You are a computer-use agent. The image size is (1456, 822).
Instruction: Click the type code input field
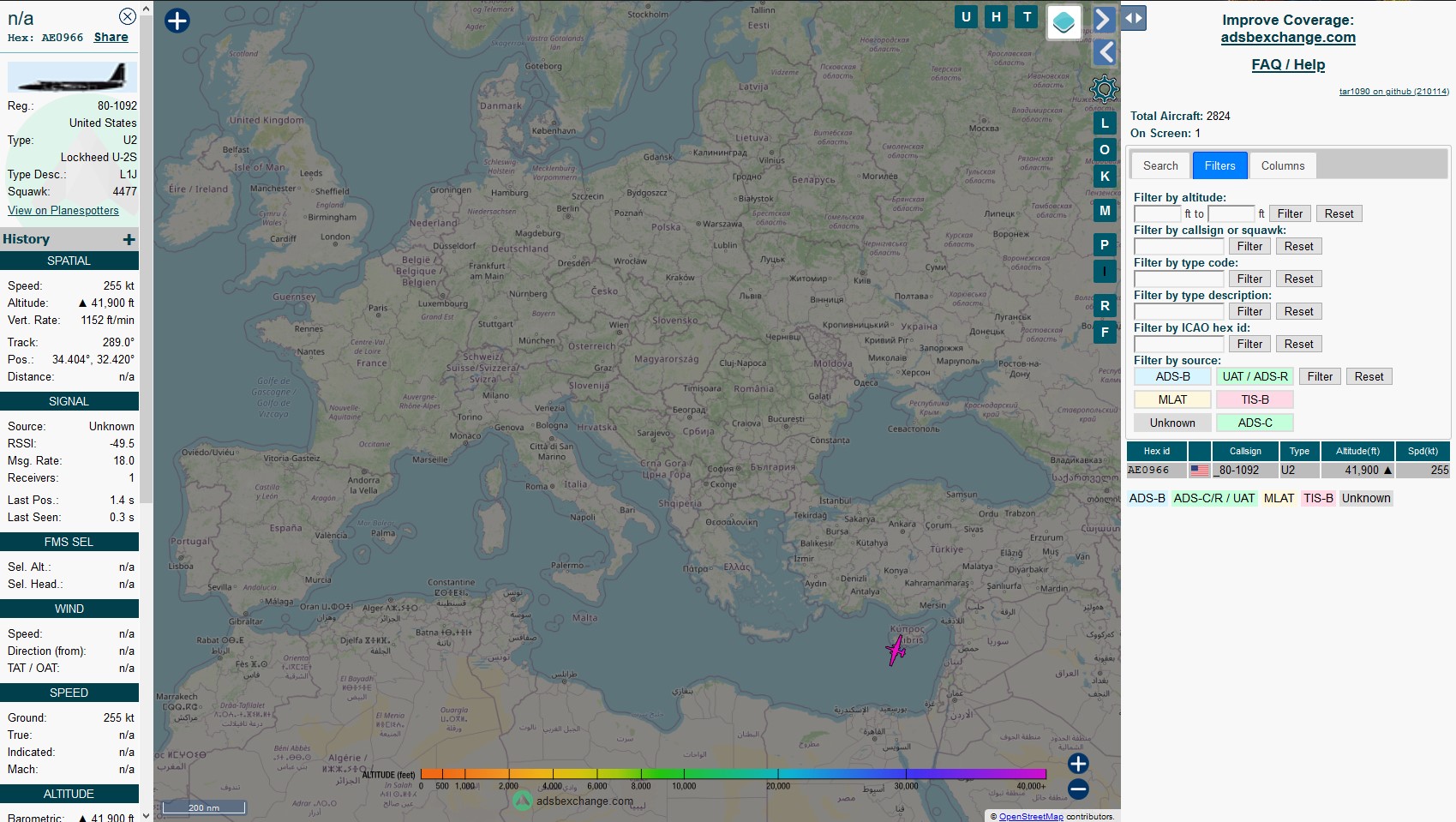(x=1179, y=279)
